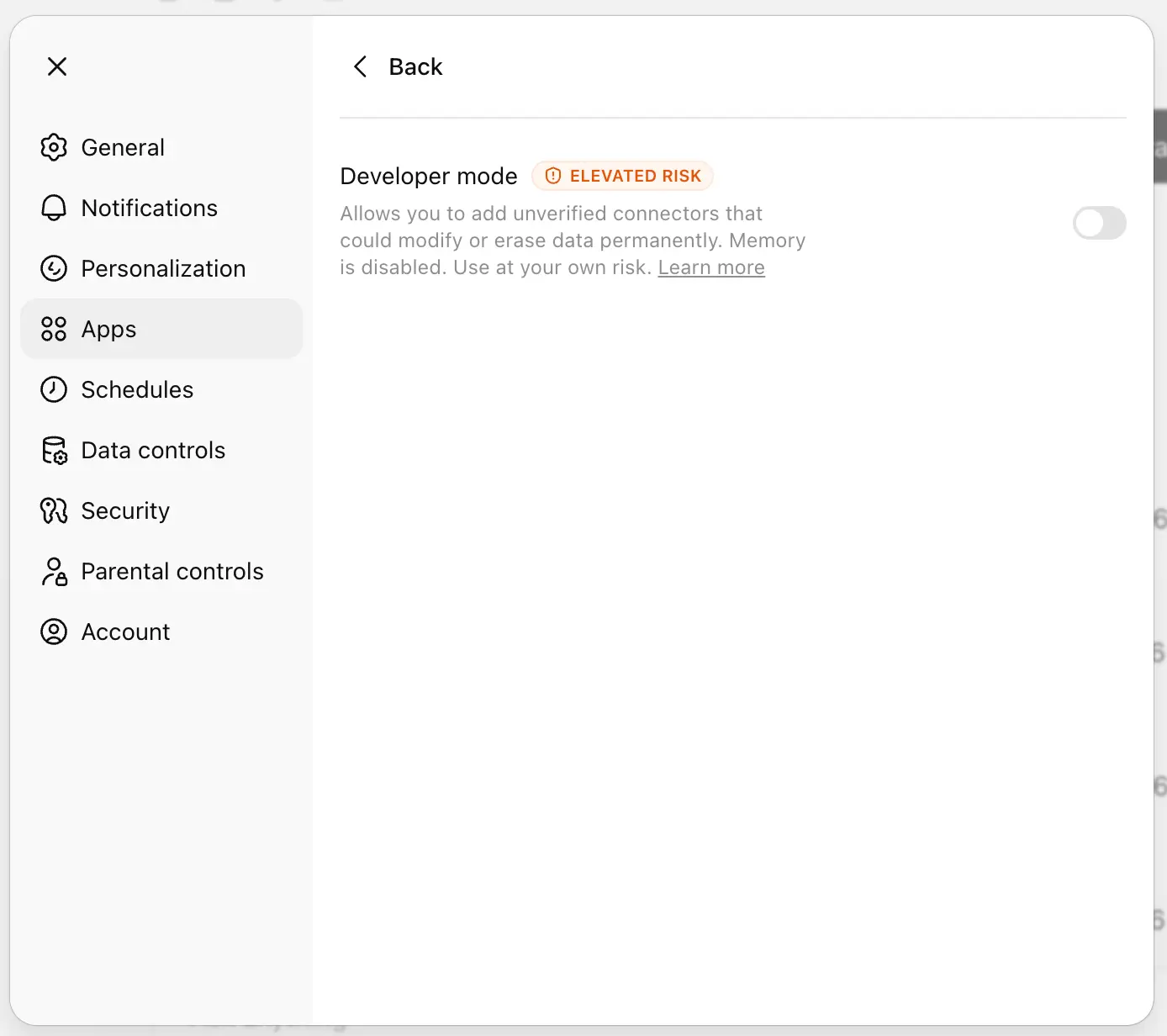Click the Apps grid icon
Screen dimensions: 1167x1036
[53, 329]
